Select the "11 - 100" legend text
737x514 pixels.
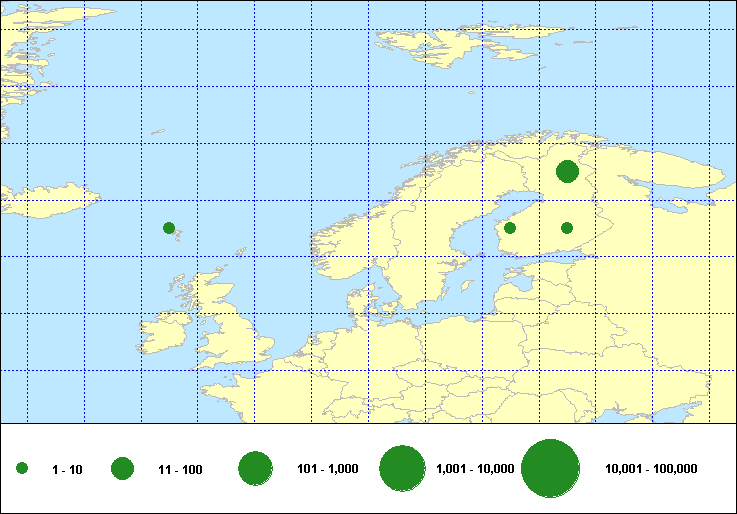(x=180, y=469)
